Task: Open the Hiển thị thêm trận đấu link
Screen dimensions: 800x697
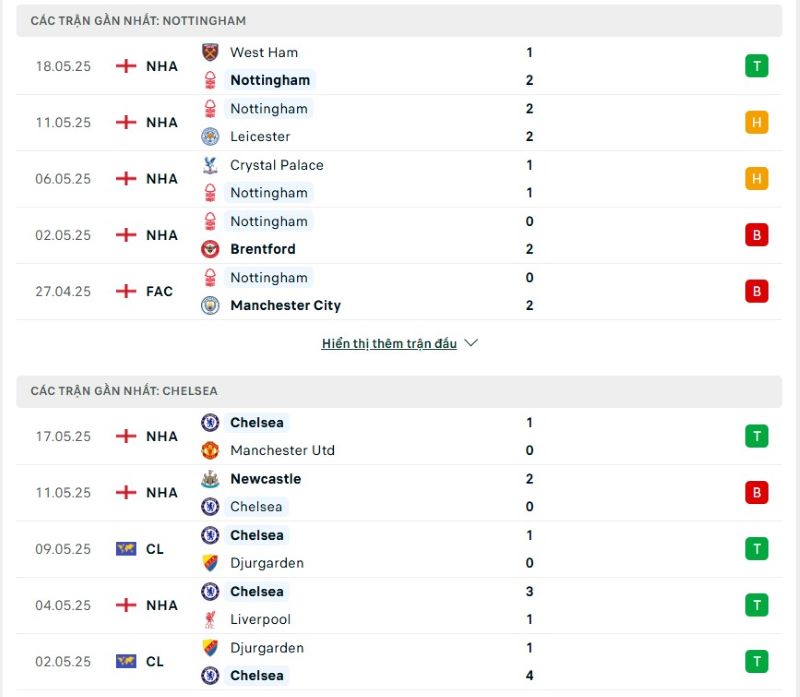Action: pos(389,343)
